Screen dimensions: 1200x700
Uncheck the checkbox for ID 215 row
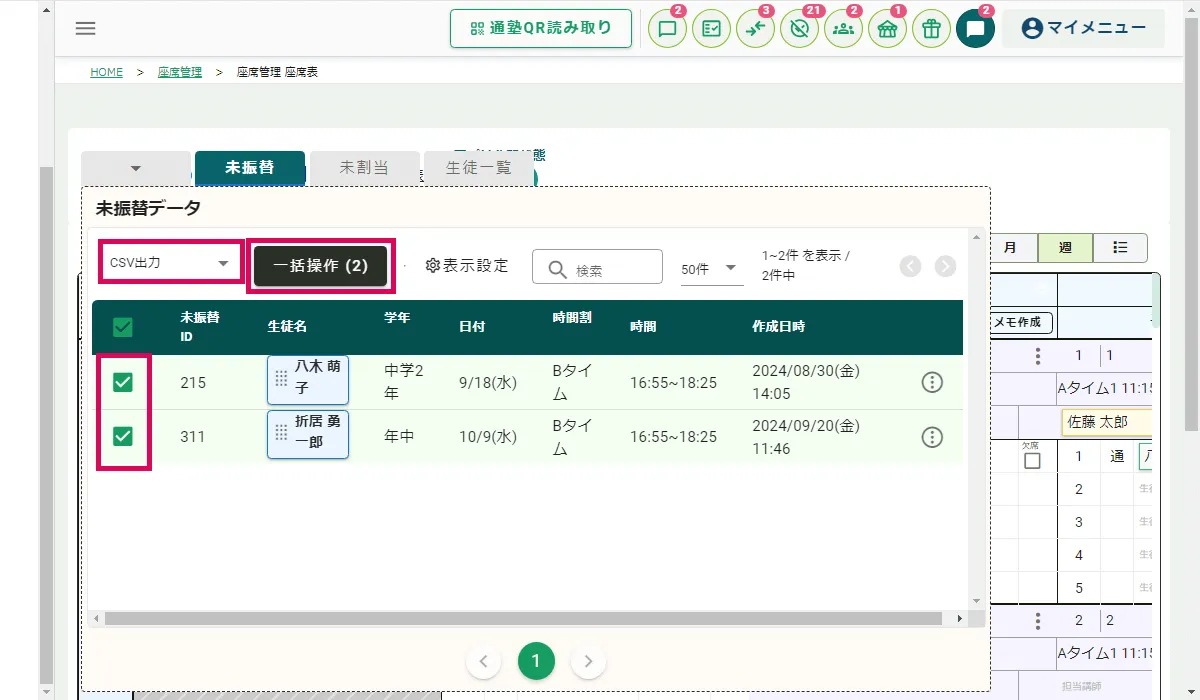point(123,382)
